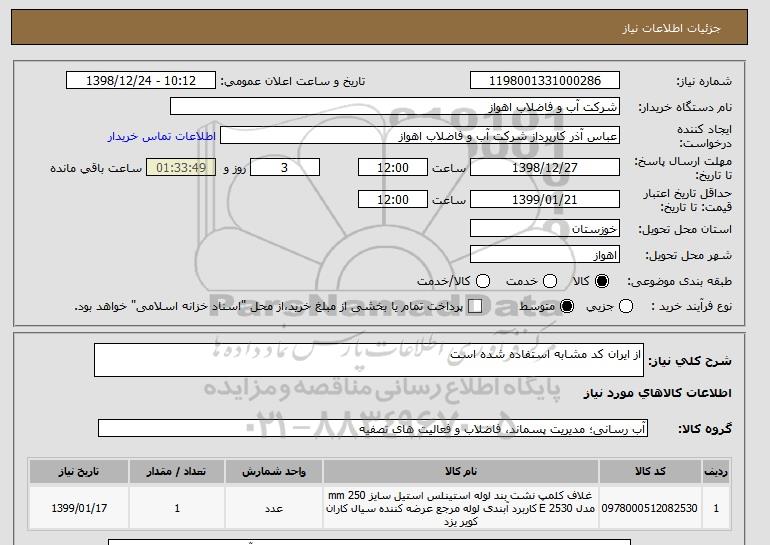Select the کالا/خدمت radio button
Screen dimensions: 770x545
483,281
